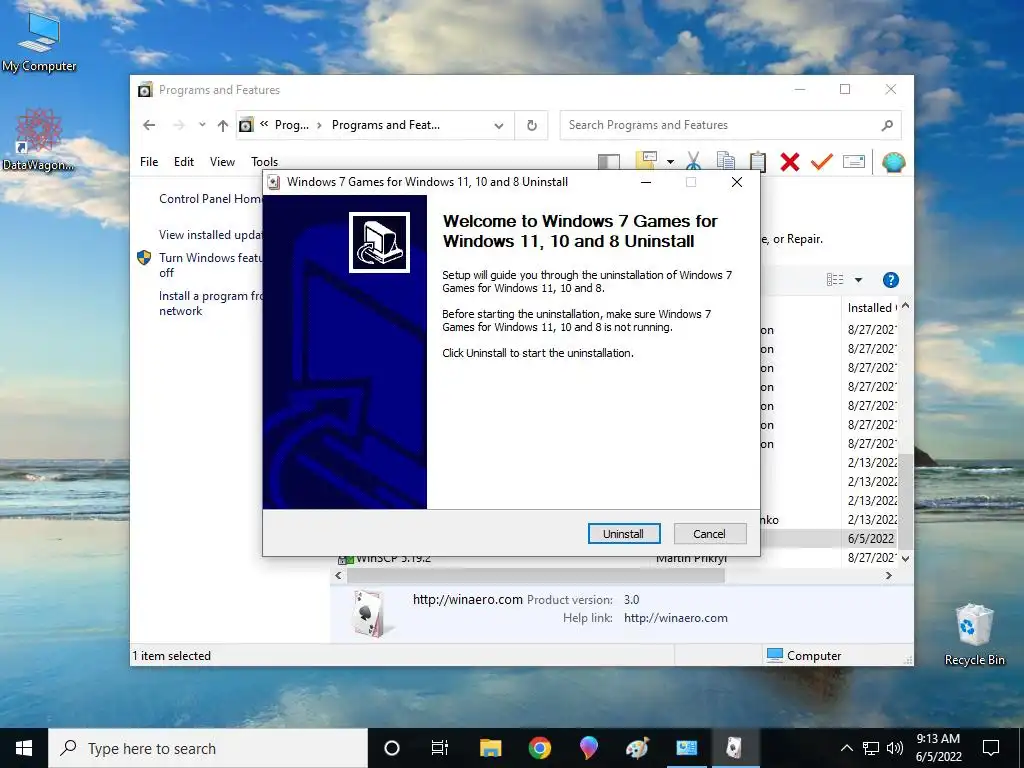
Task: Click the folder options toolbar icon
Action: pyautogui.click(x=646, y=161)
